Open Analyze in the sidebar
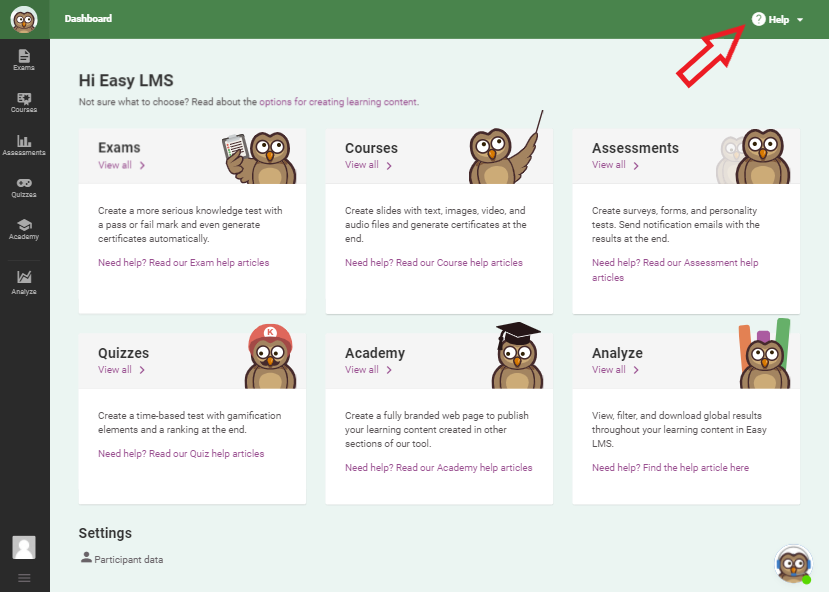Viewport: 829px width, 592px height. [x=24, y=283]
